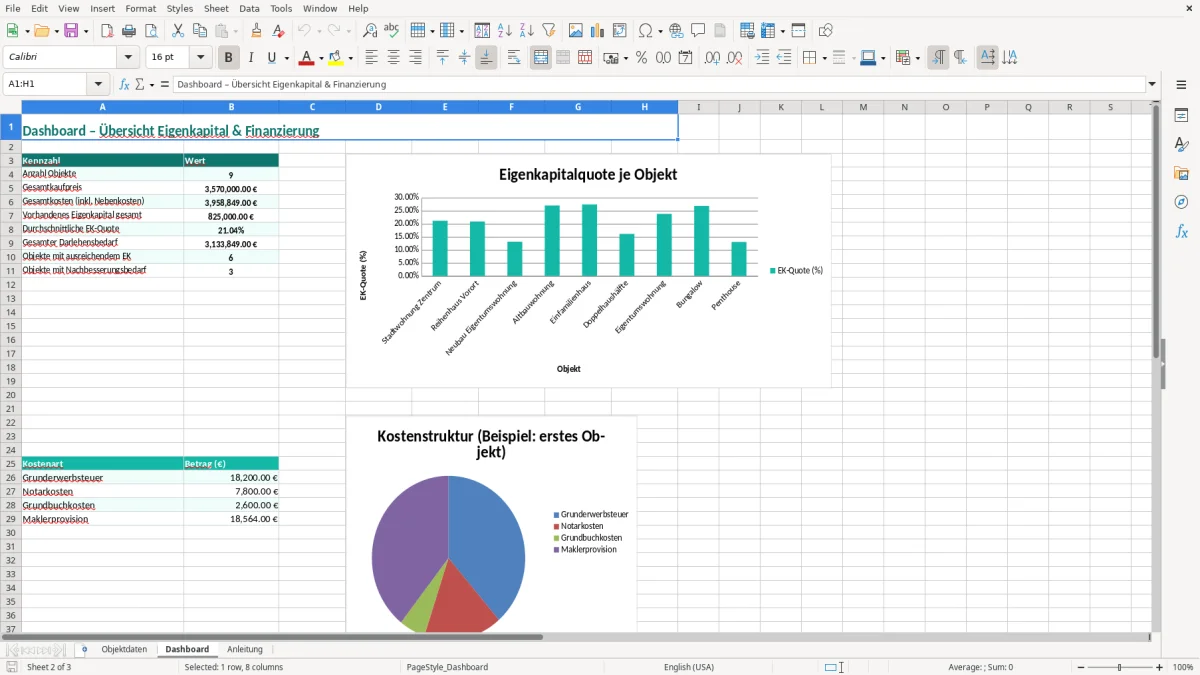The width and height of the screenshot is (1200, 675).
Task: Click the Increase Indent icon
Action: (762, 58)
